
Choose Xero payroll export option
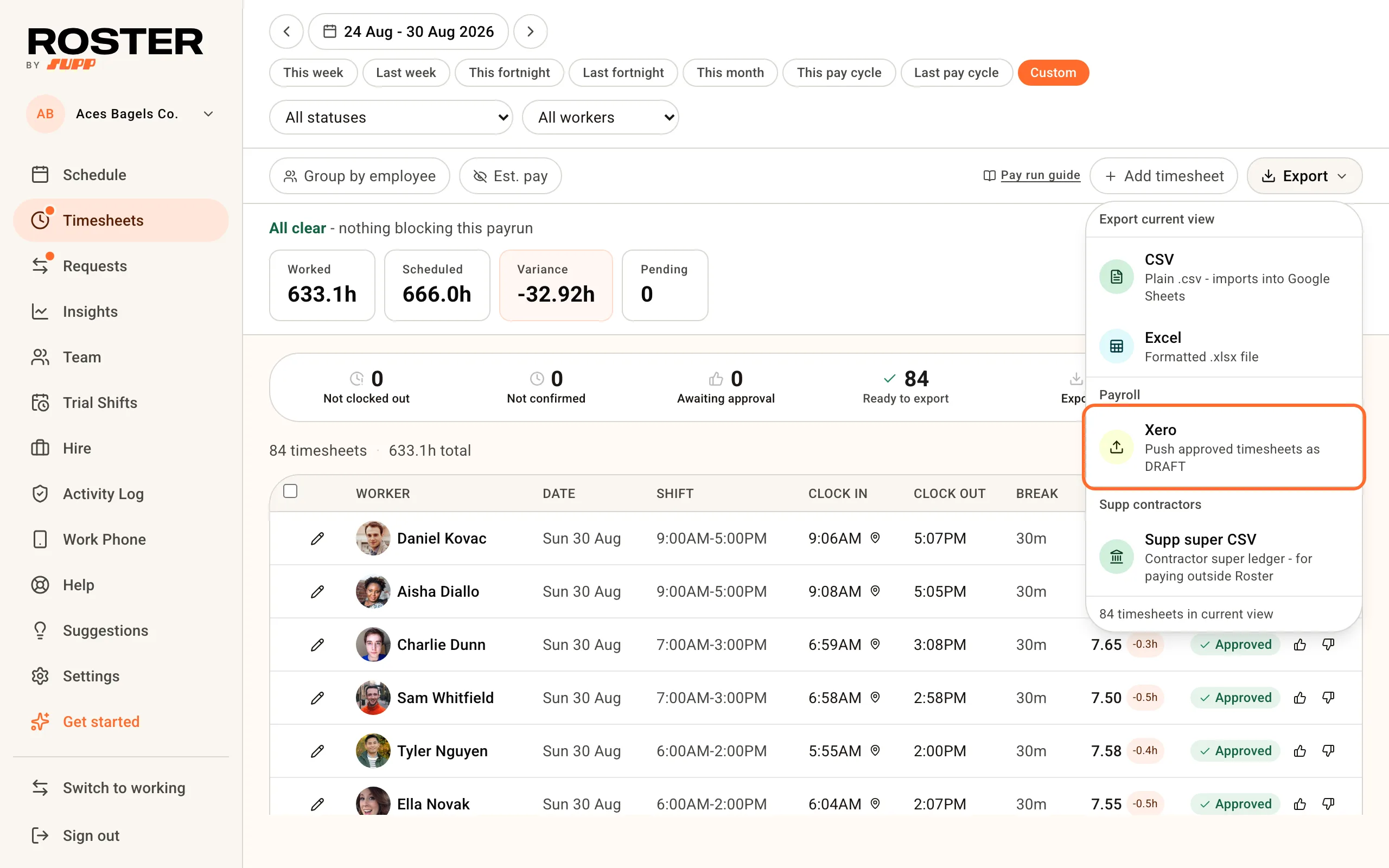1224,447
